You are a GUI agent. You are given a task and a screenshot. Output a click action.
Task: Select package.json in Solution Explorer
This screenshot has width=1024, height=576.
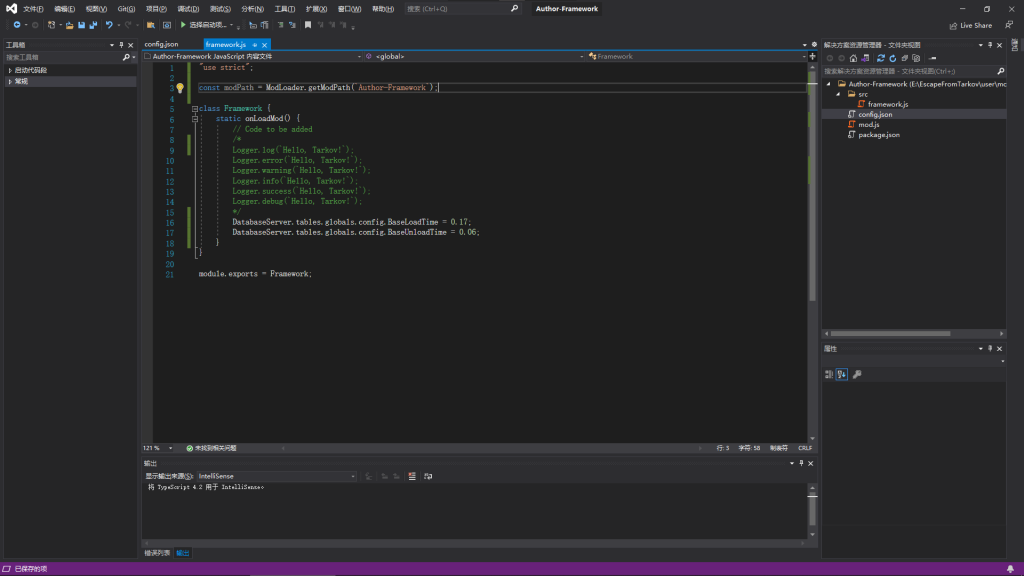(x=879, y=135)
